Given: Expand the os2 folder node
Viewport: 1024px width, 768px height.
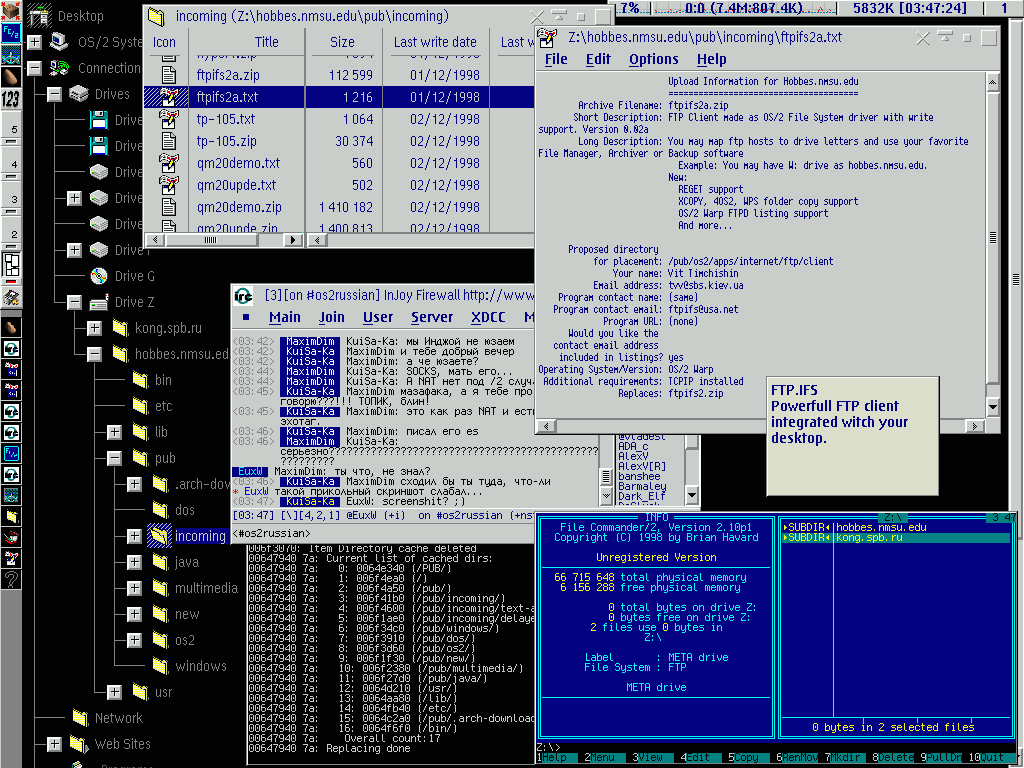Looking at the screenshot, I should pyautogui.click(x=135, y=640).
